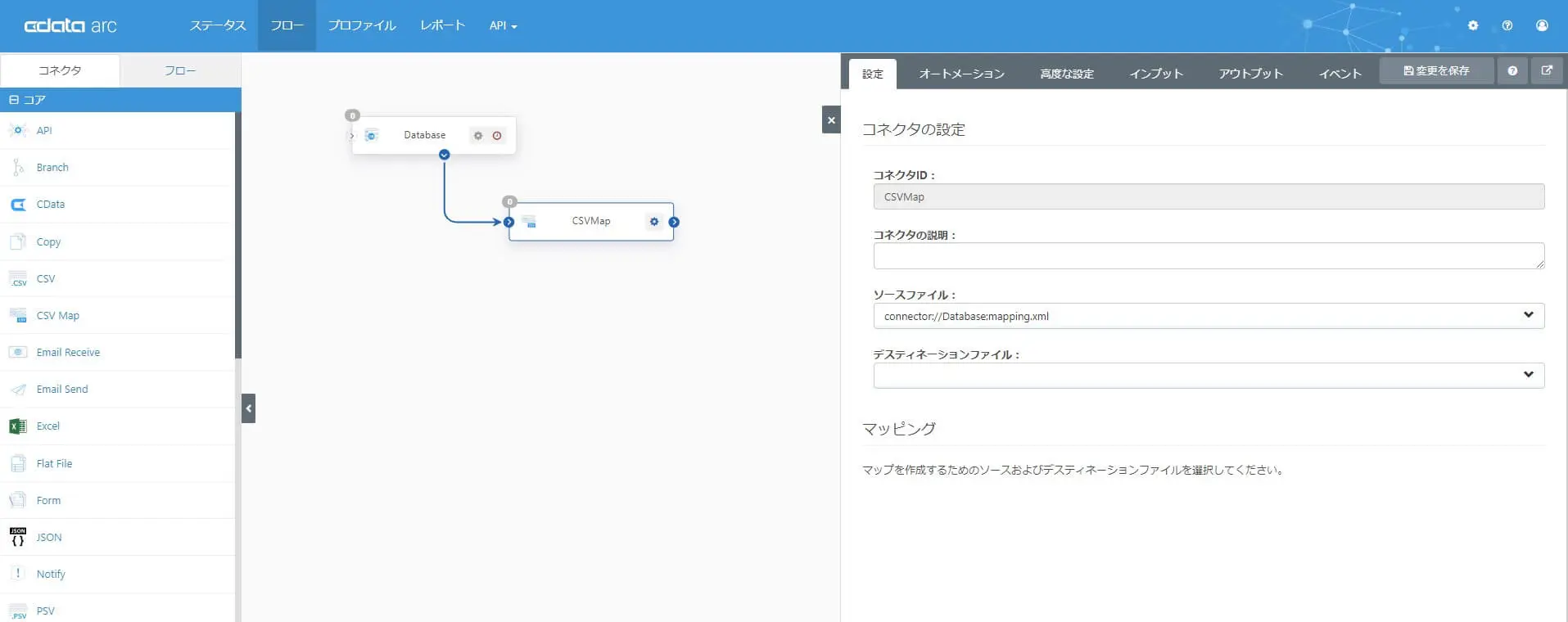Click the Branch label in sidebar
This screenshot has width=1568, height=622.
(52, 168)
